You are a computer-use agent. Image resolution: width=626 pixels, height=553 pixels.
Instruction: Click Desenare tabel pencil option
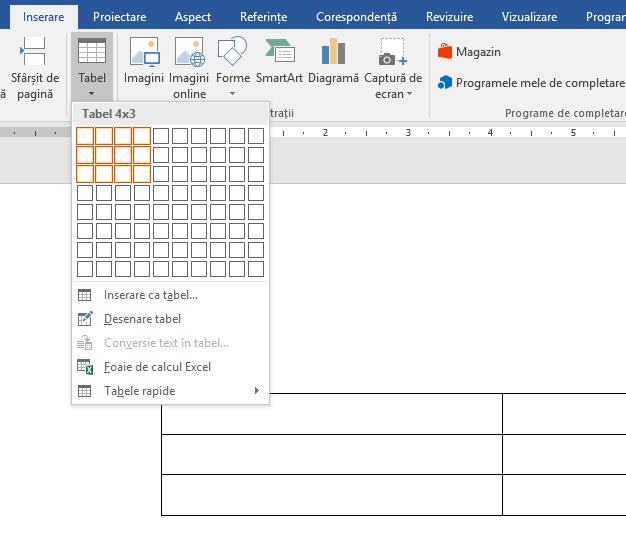pyautogui.click(x=142, y=319)
